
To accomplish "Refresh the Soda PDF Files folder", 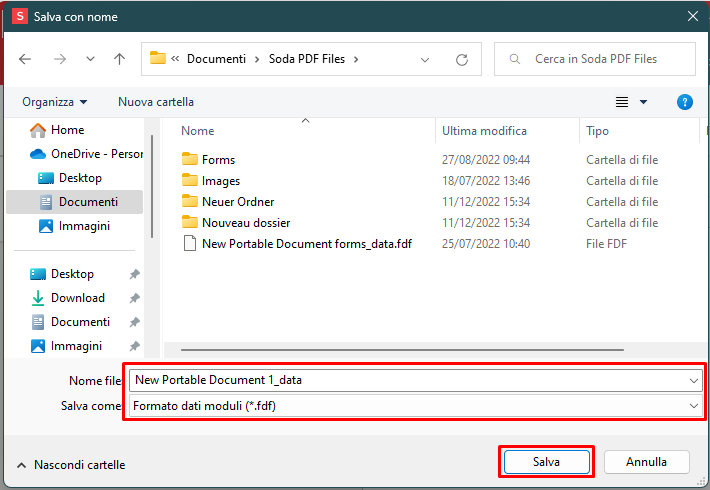I will (462, 59).
